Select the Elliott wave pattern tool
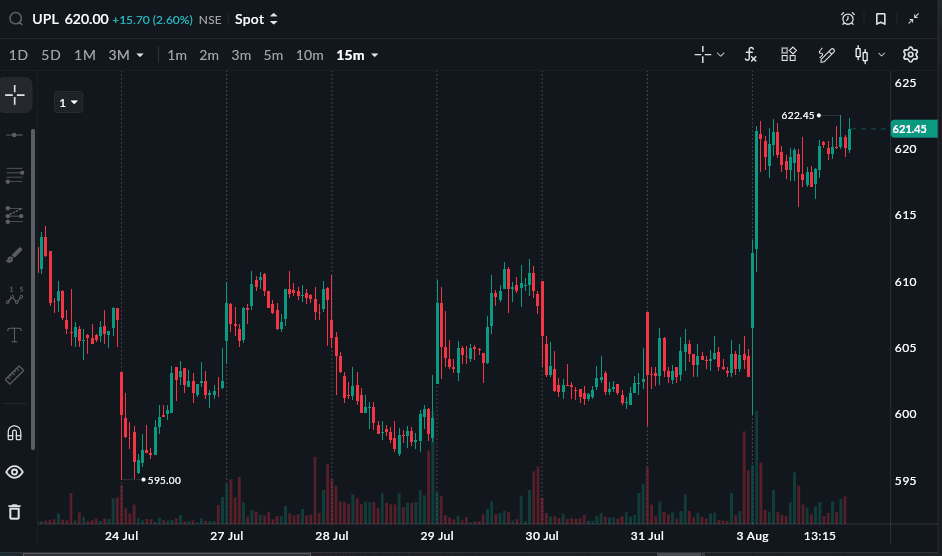Image resolution: width=942 pixels, height=556 pixels. (x=14, y=295)
